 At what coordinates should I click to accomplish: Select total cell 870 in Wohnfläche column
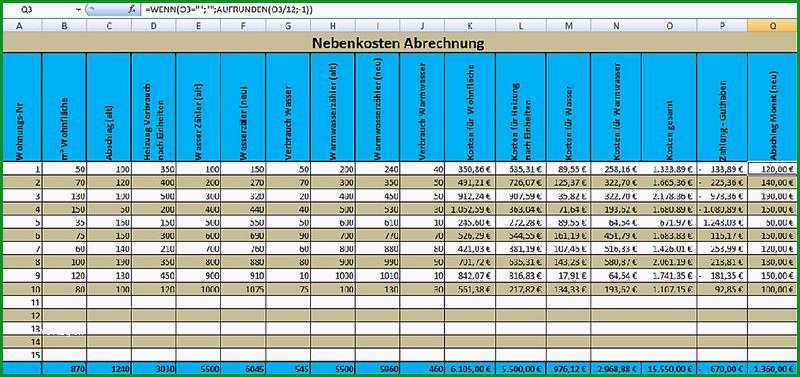[x=64, y=368]
